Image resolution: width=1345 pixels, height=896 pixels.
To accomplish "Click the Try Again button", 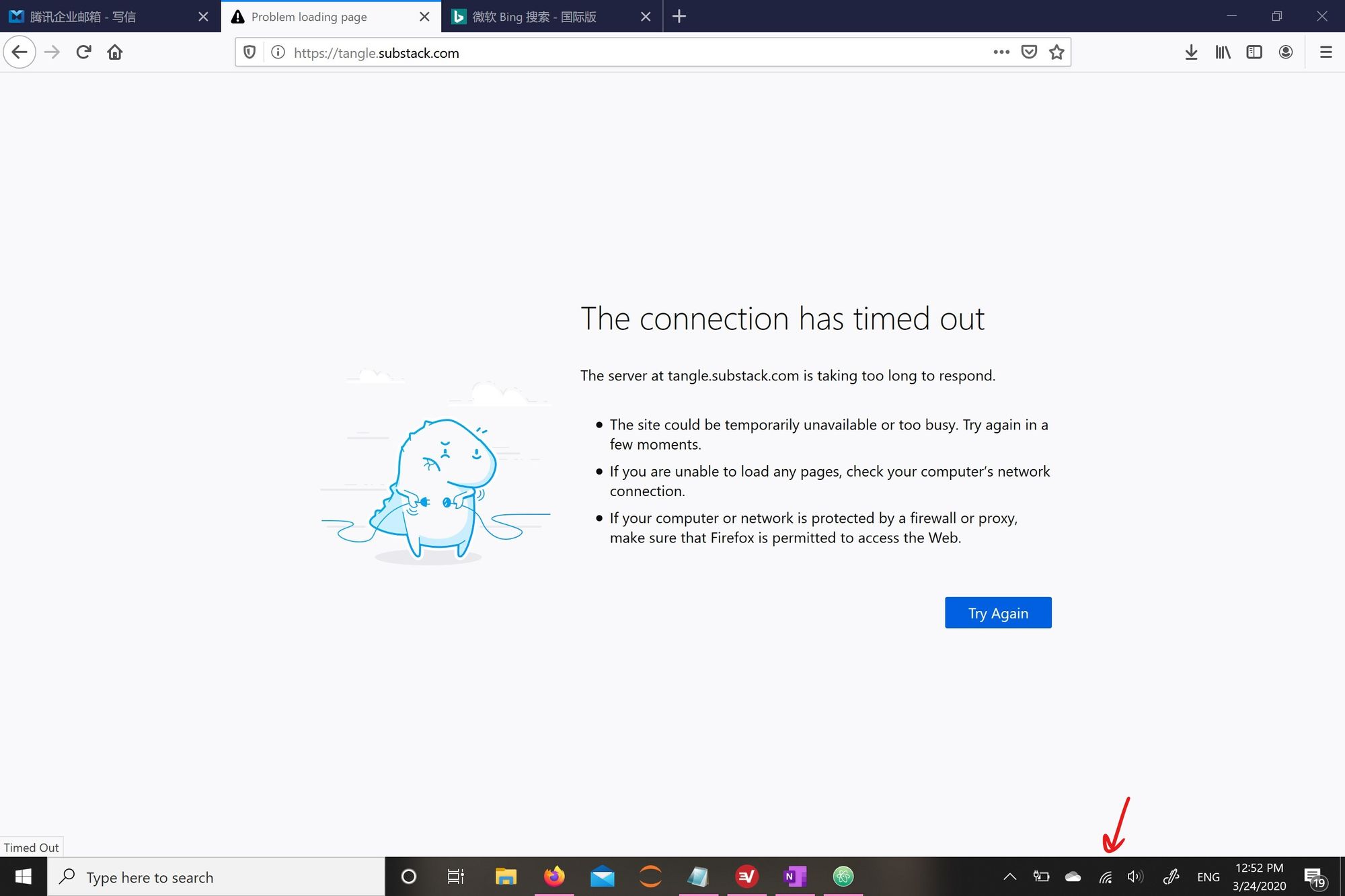I will 998,613.
